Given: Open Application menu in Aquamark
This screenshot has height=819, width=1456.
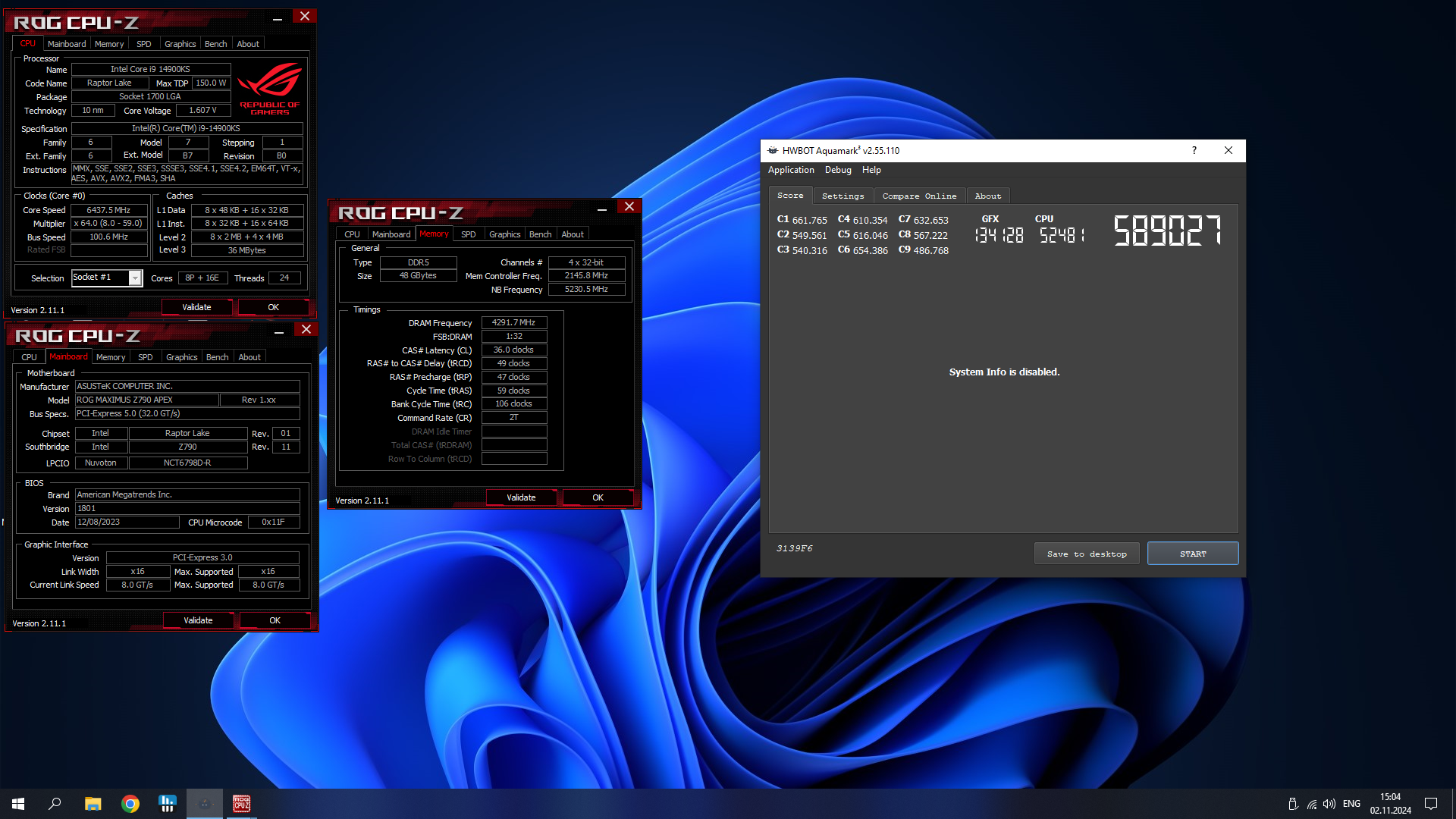Looking at the screenshot, I should (791, 170).
